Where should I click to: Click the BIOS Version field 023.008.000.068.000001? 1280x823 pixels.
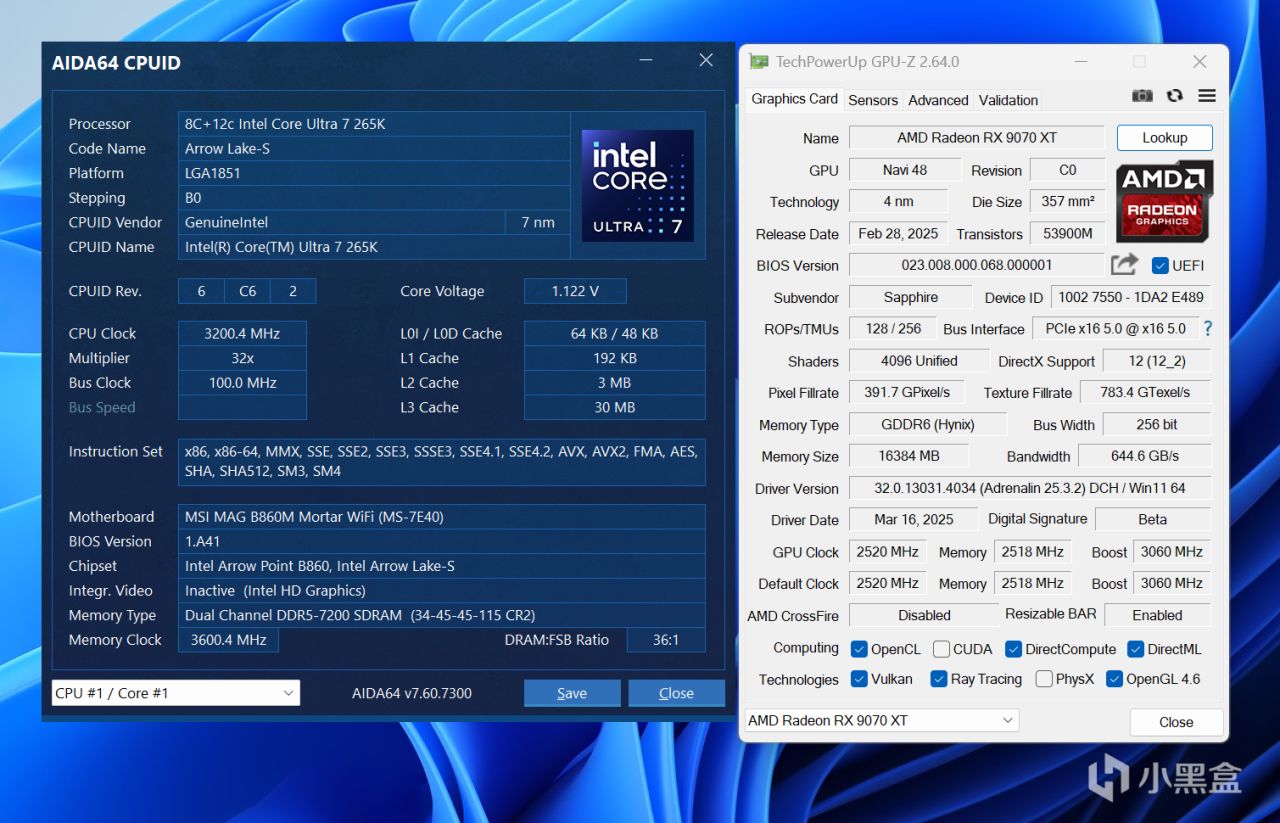coord(976,265)
